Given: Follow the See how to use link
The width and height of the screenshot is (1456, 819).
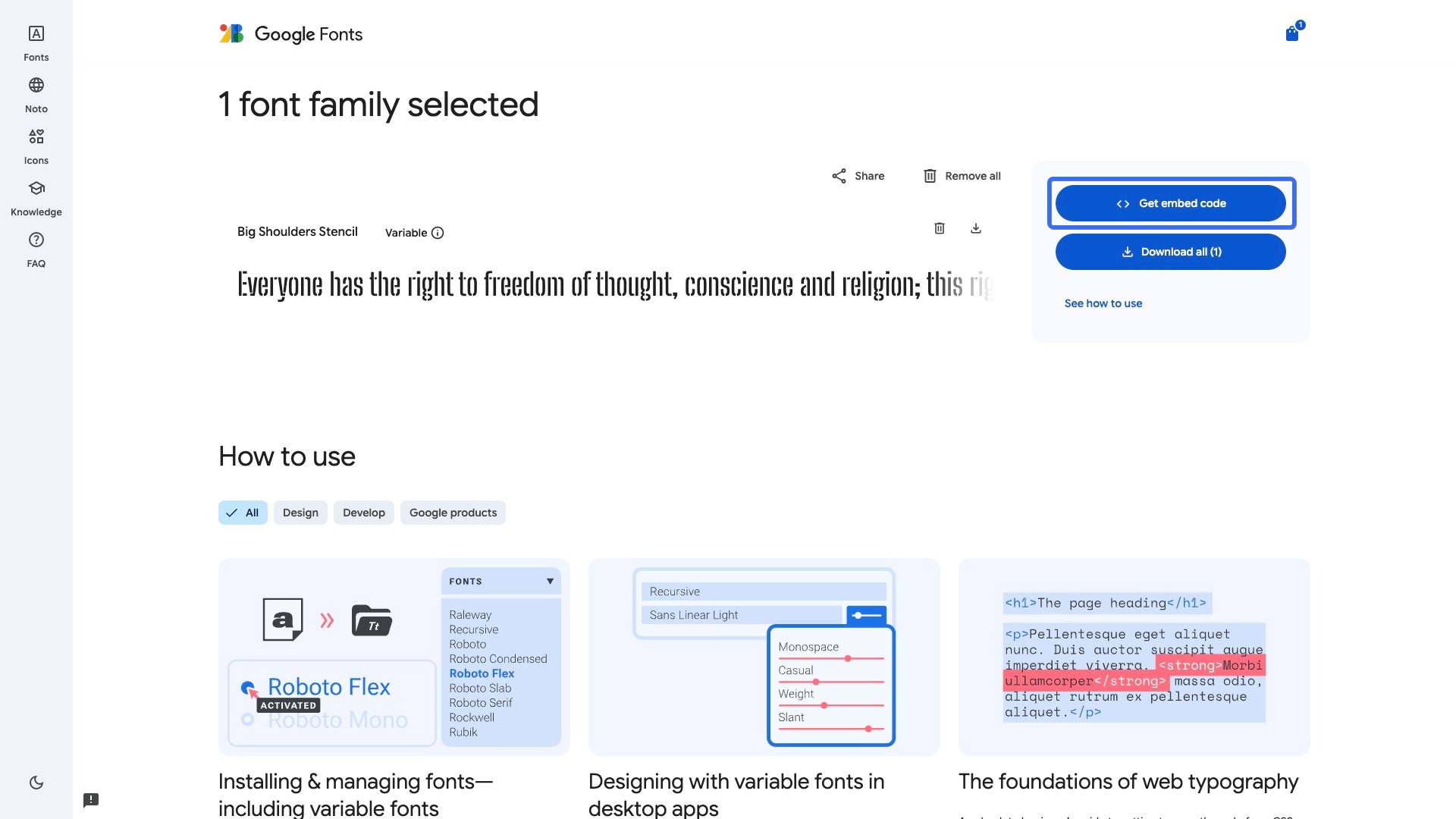Looking at the screenshot, I should coord(1103,303).
